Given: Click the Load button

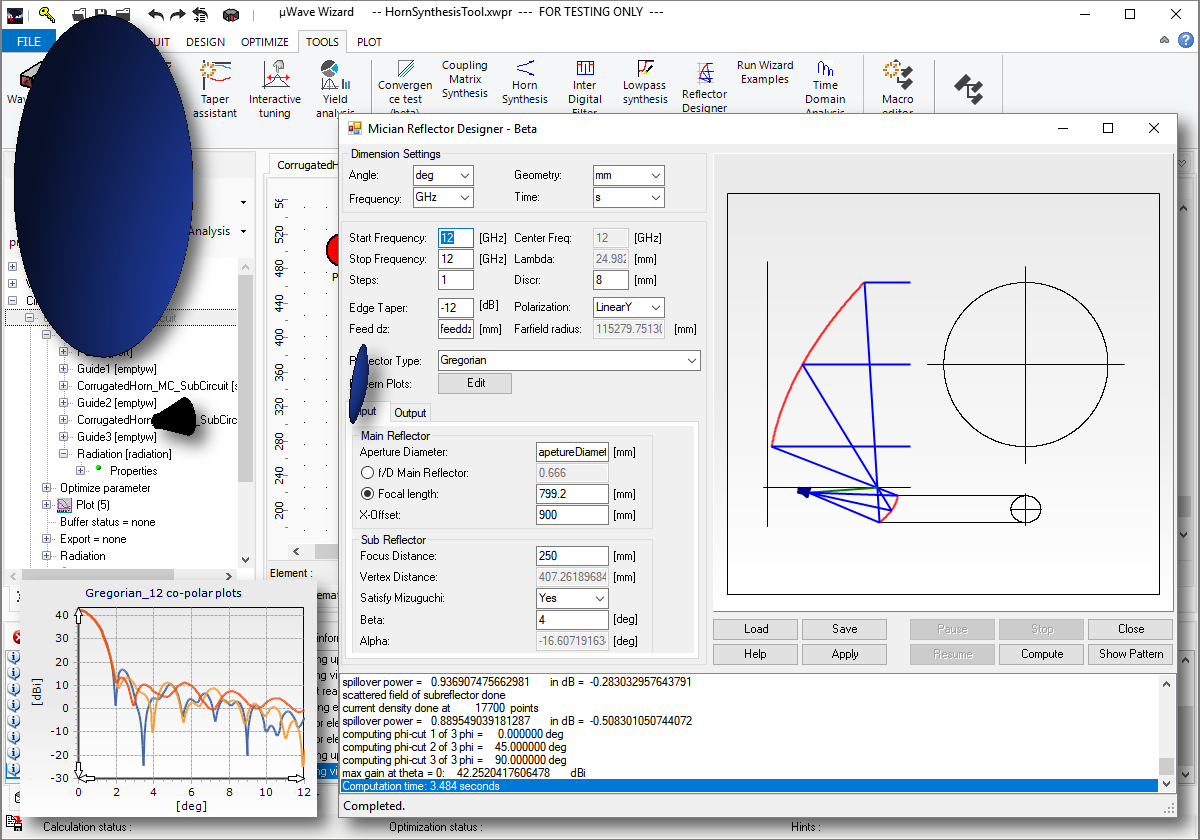Looking at the screenshot, I should tap(756, 629).
